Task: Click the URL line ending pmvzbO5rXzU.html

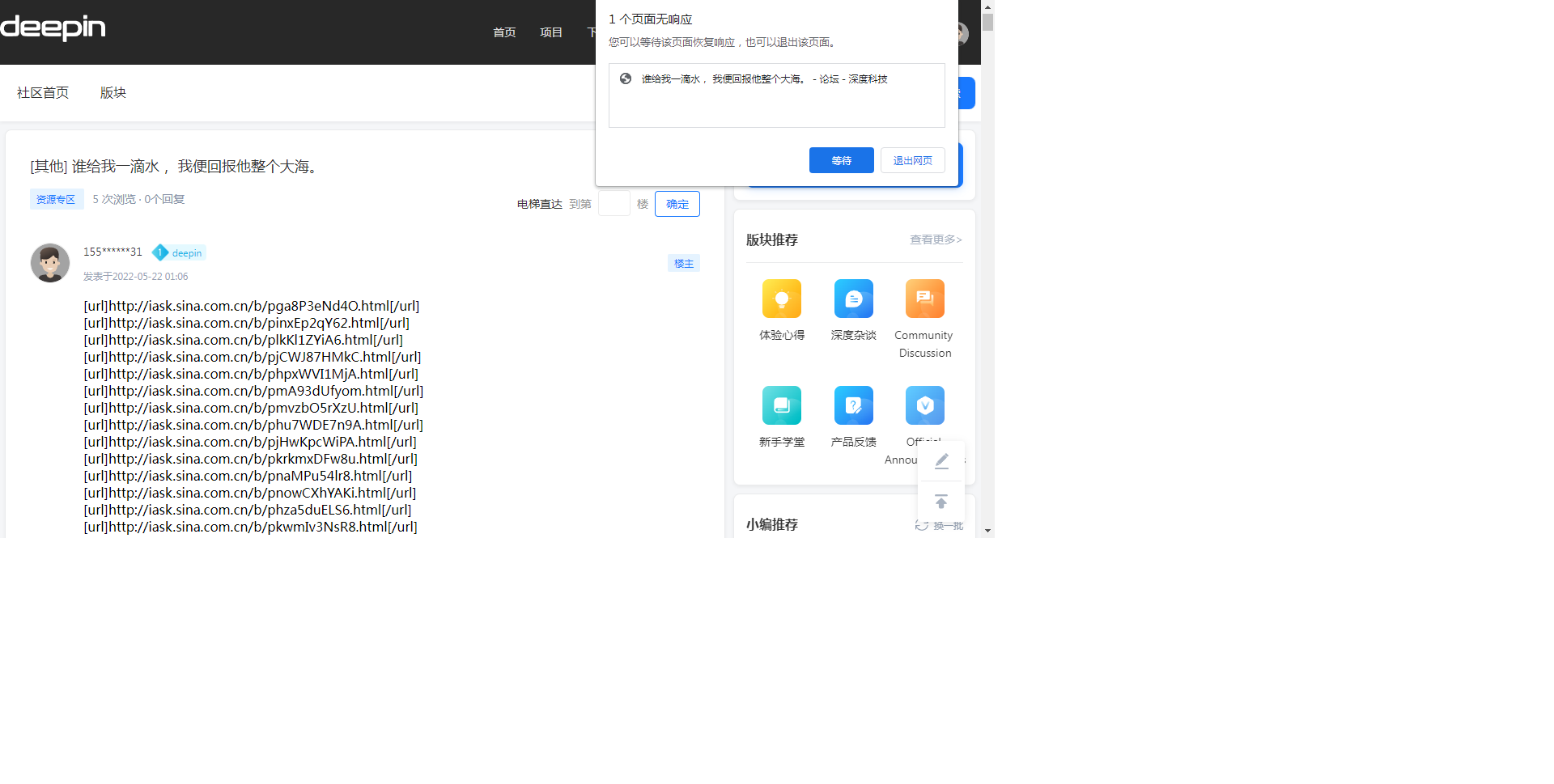Action: tap(251, 408)
